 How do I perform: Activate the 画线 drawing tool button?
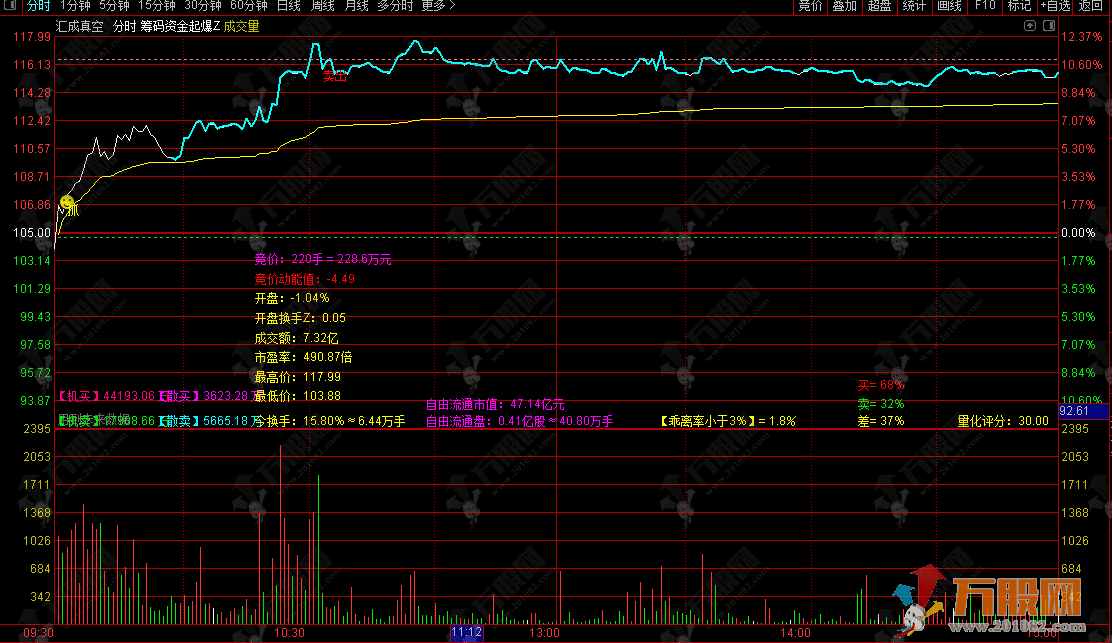click(949, 6)
